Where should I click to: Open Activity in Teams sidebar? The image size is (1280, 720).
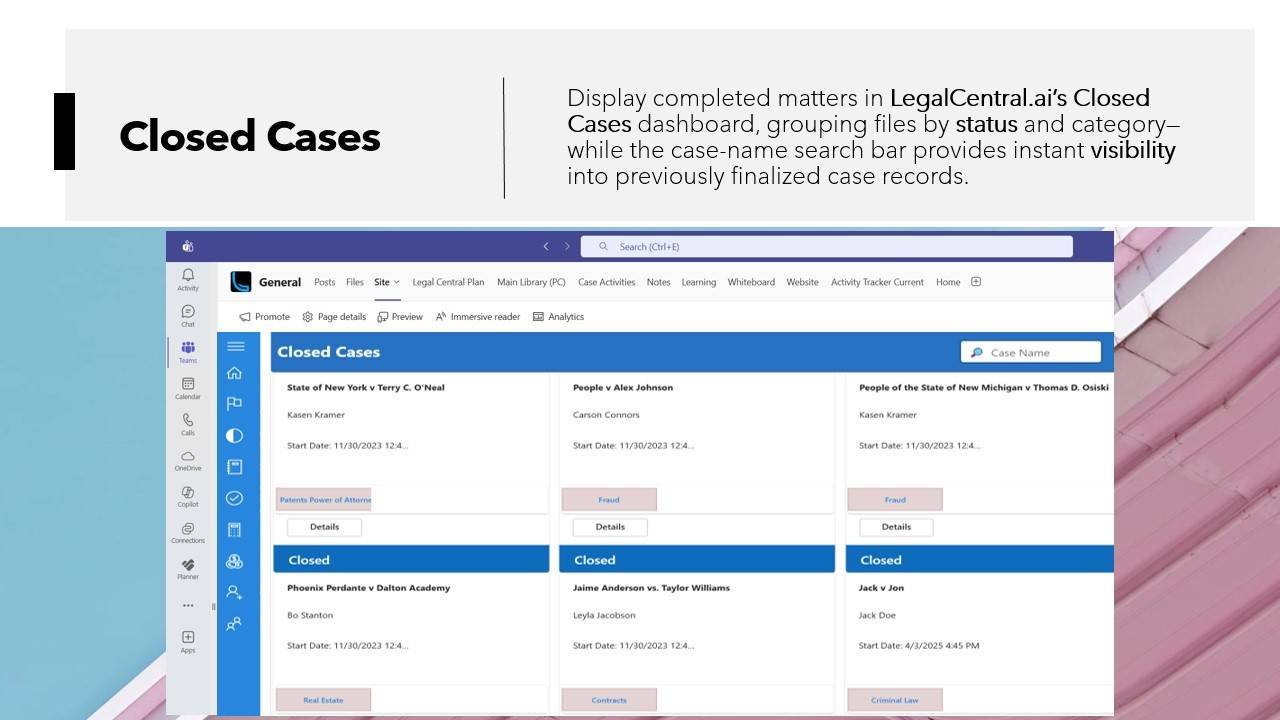click(x=188, y=278)
